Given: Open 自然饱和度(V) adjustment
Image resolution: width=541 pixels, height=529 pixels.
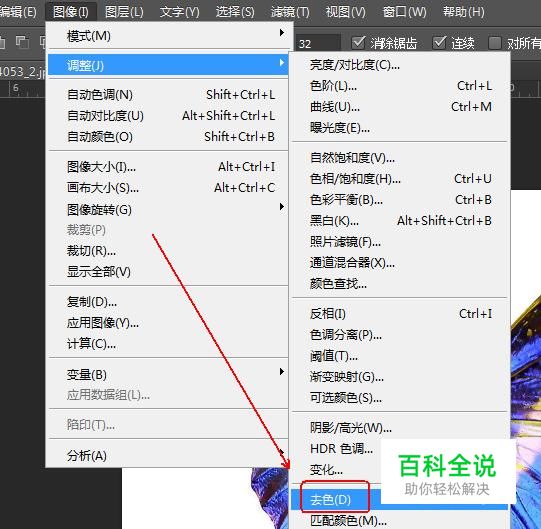Looking at the screenshot, I should 400,158.
